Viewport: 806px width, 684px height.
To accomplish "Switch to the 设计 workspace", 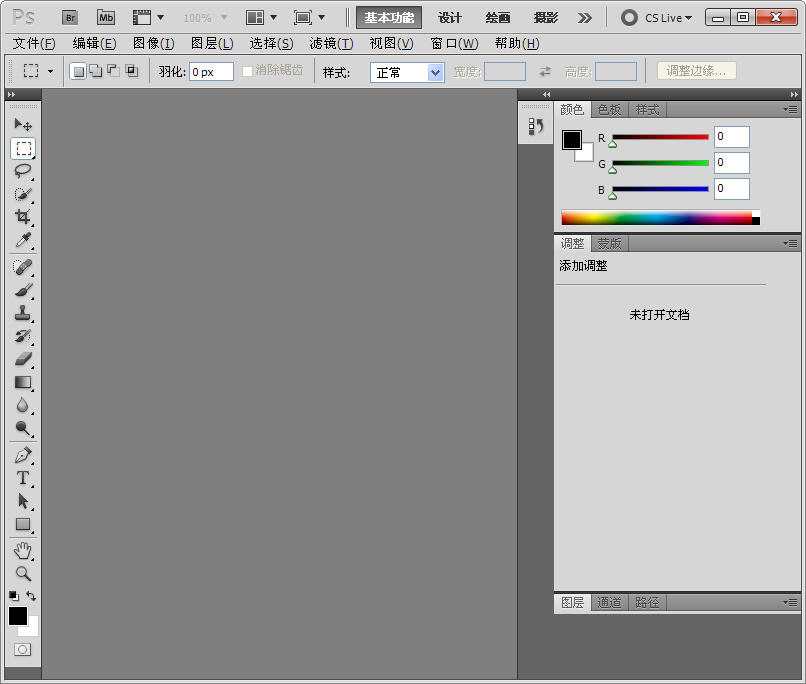I will 450,18.
